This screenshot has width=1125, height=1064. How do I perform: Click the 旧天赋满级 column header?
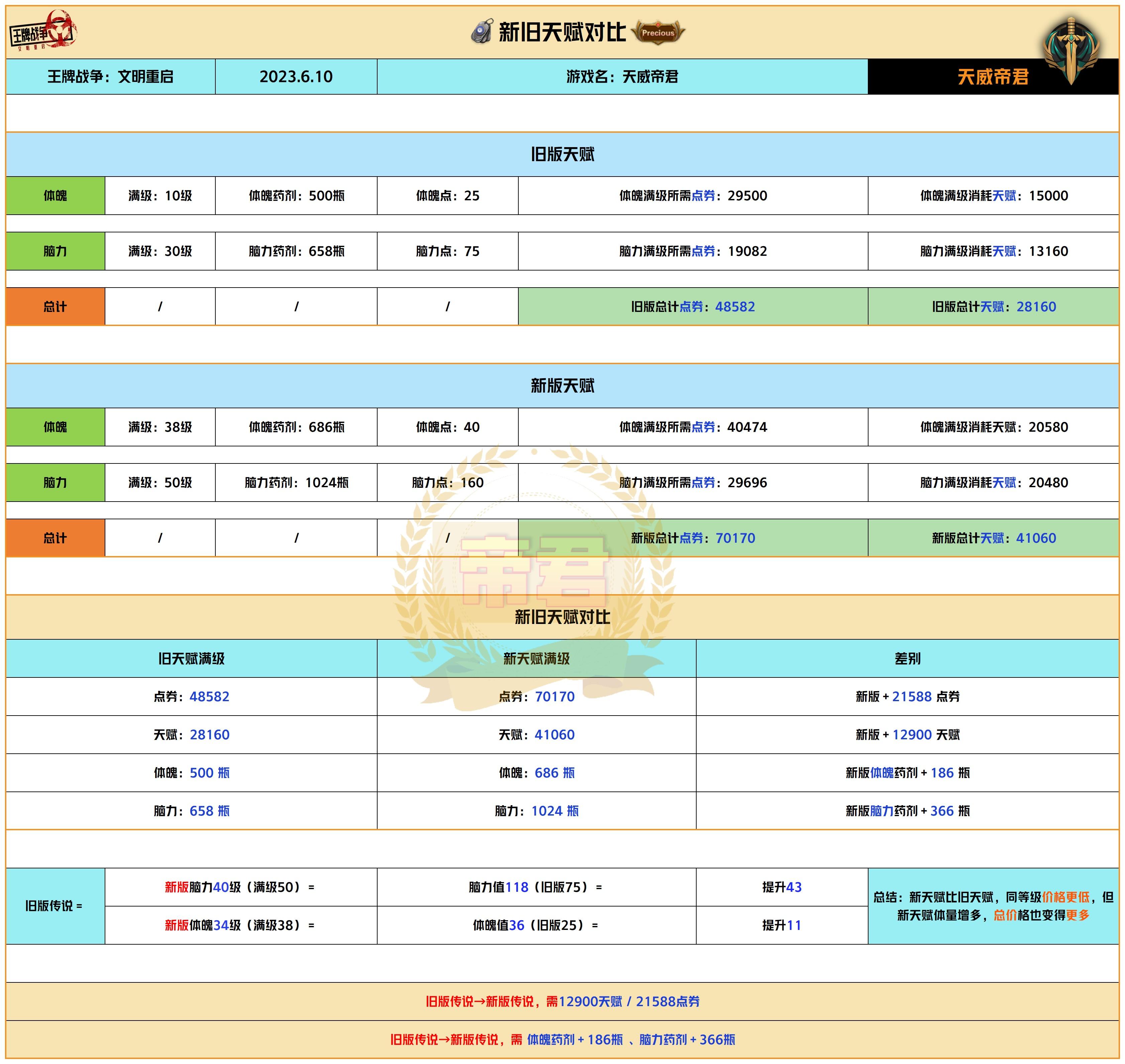click(191, 658)
